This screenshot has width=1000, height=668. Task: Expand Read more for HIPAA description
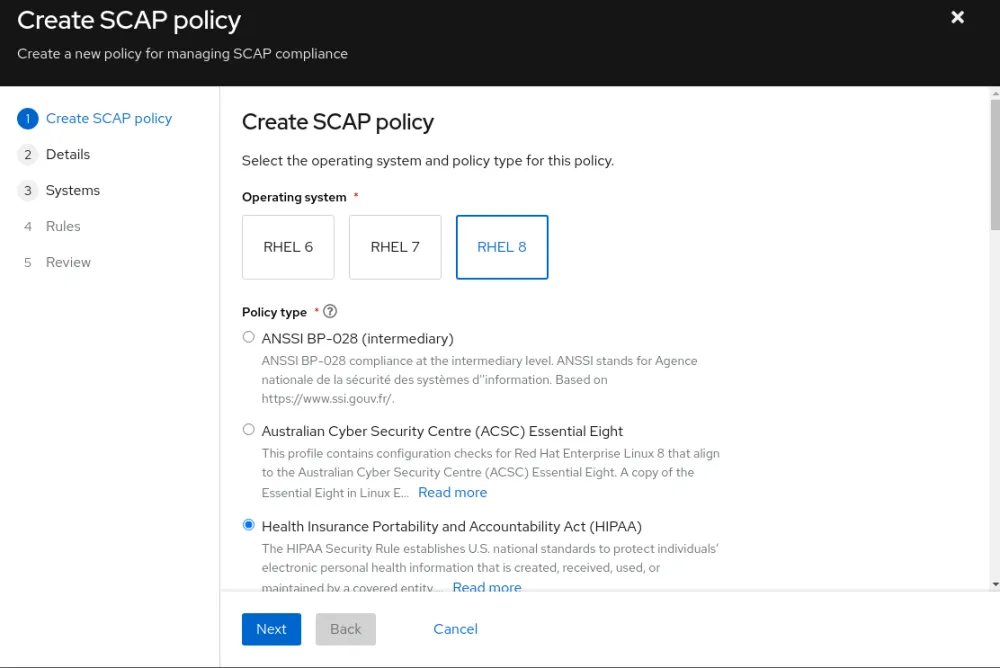click(x=486, y=587)
